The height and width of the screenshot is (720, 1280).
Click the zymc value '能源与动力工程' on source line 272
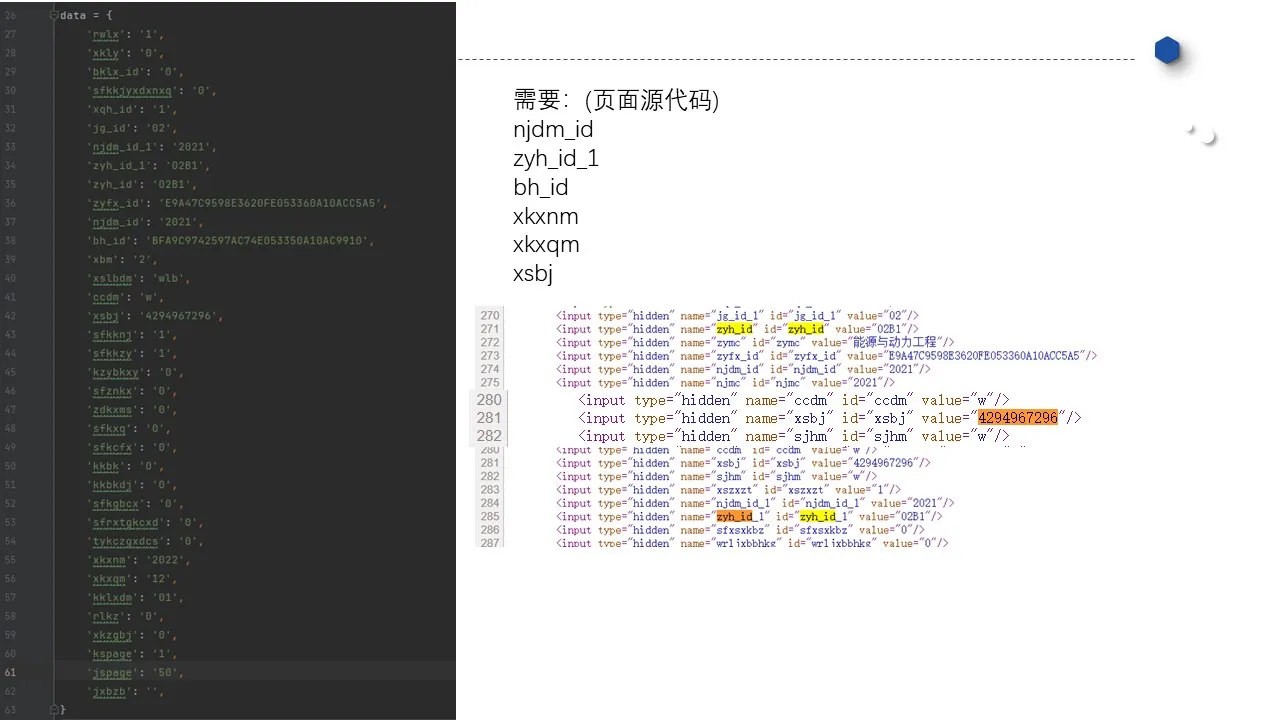(x=895, y=342)
